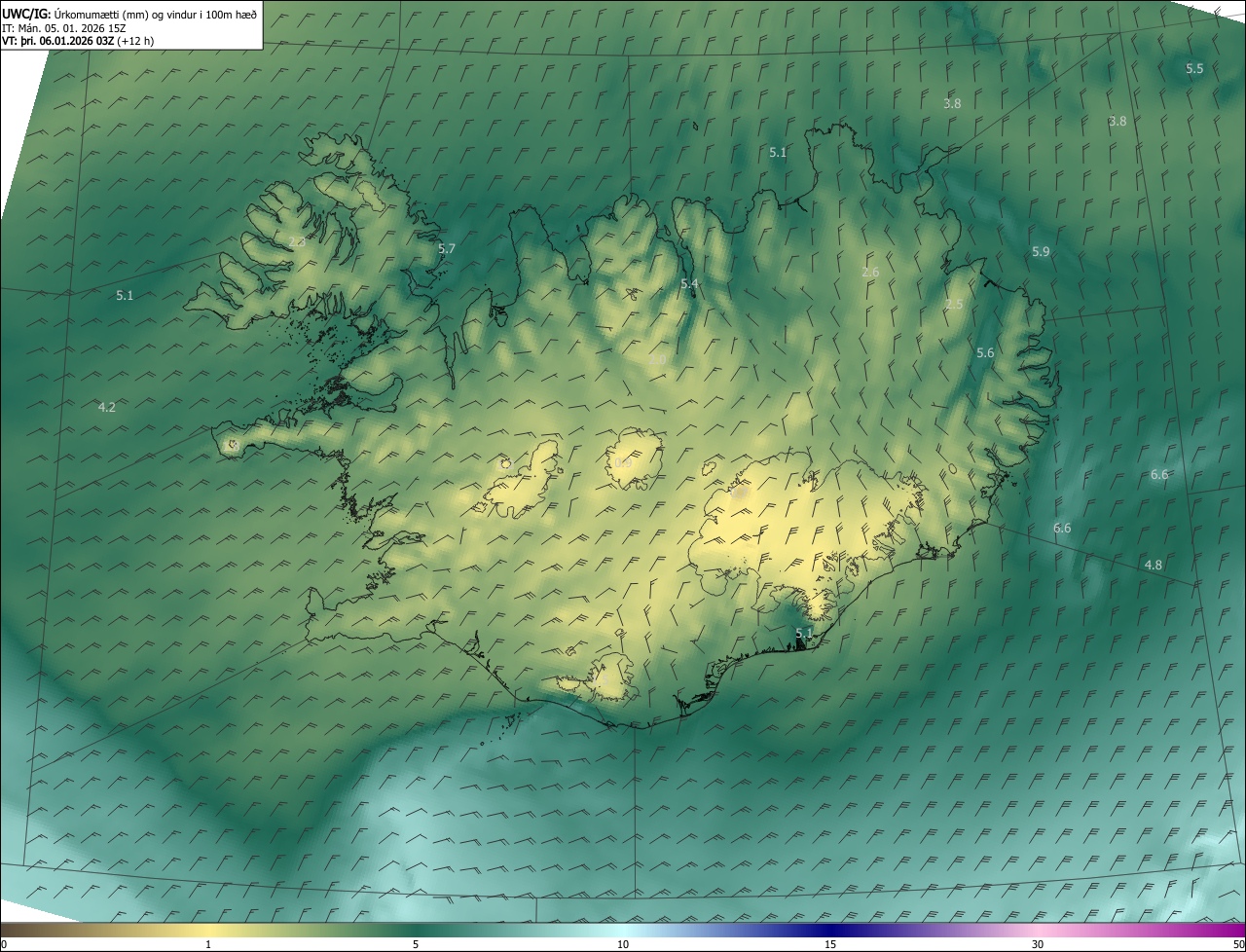The image size is (1246, 952).
Task: Select the valid time line 'VT: þri. 06.01.2026 03Z (+12 h)'
Action: [79, 41]
